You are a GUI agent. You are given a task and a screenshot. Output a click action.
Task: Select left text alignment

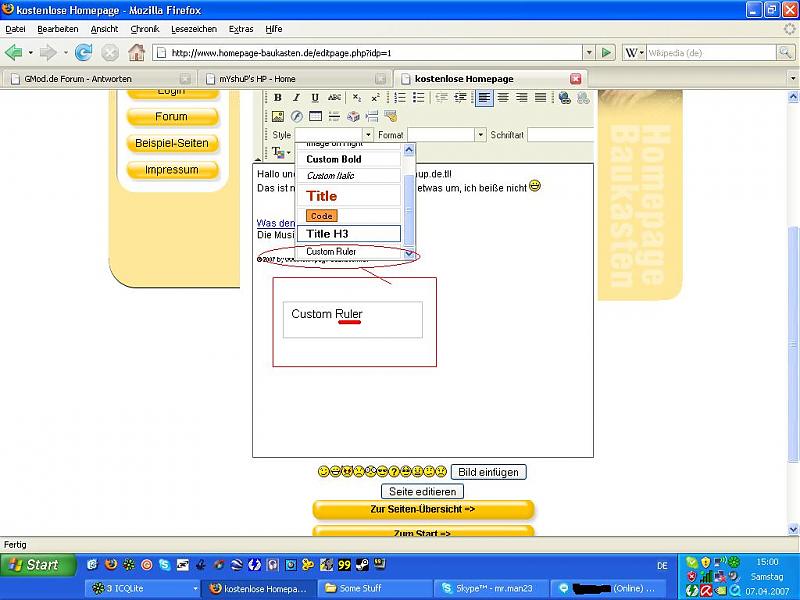pyautogui.click(x=484, y=98)
